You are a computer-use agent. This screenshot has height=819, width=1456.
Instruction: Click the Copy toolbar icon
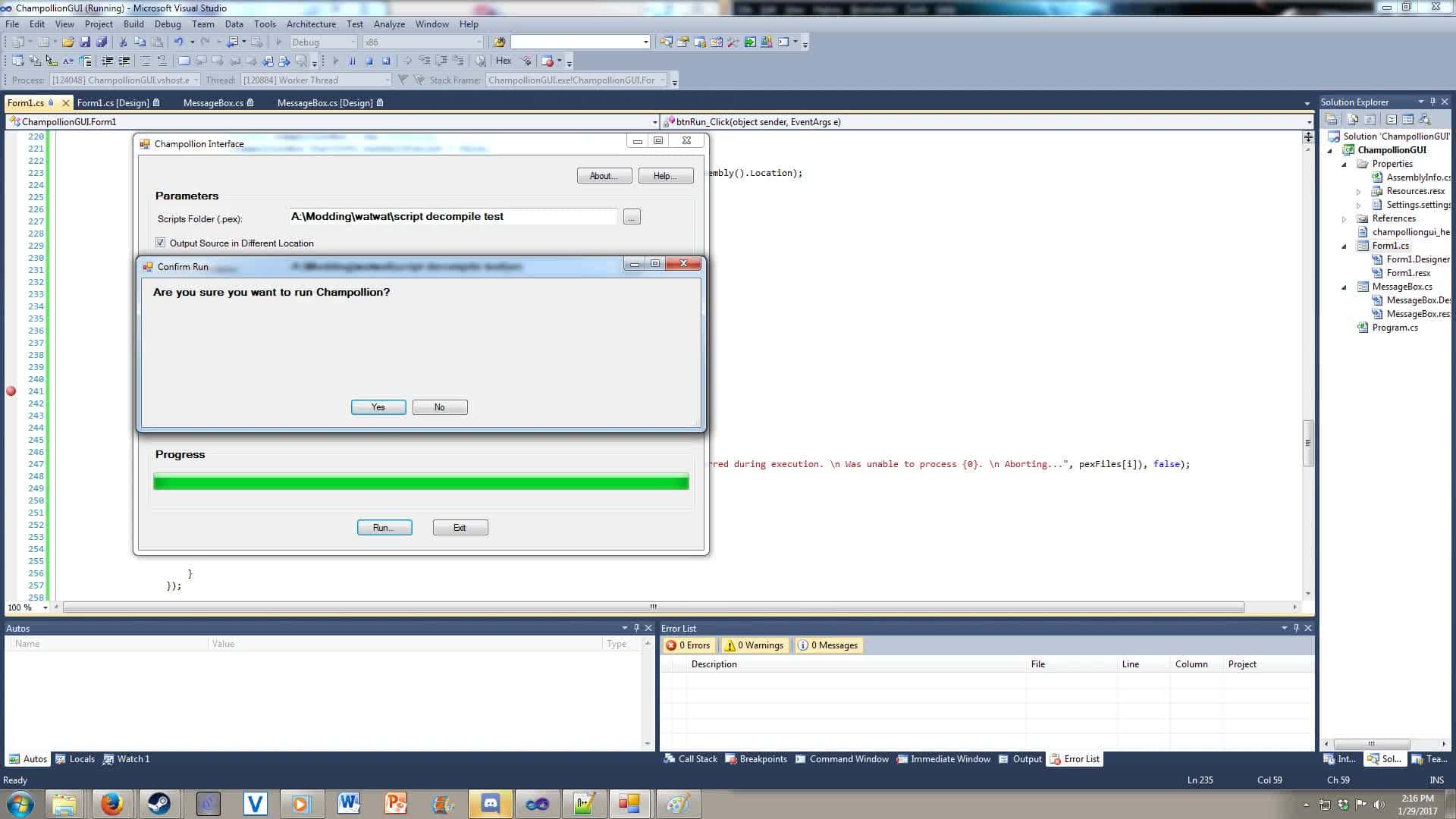tap(140, 42)
